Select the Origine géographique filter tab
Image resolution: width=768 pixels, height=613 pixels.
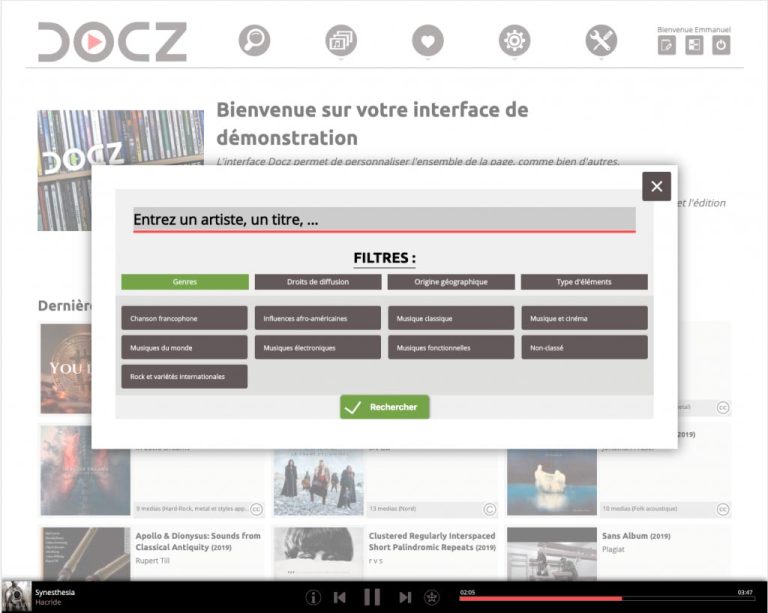click(451, 282)
